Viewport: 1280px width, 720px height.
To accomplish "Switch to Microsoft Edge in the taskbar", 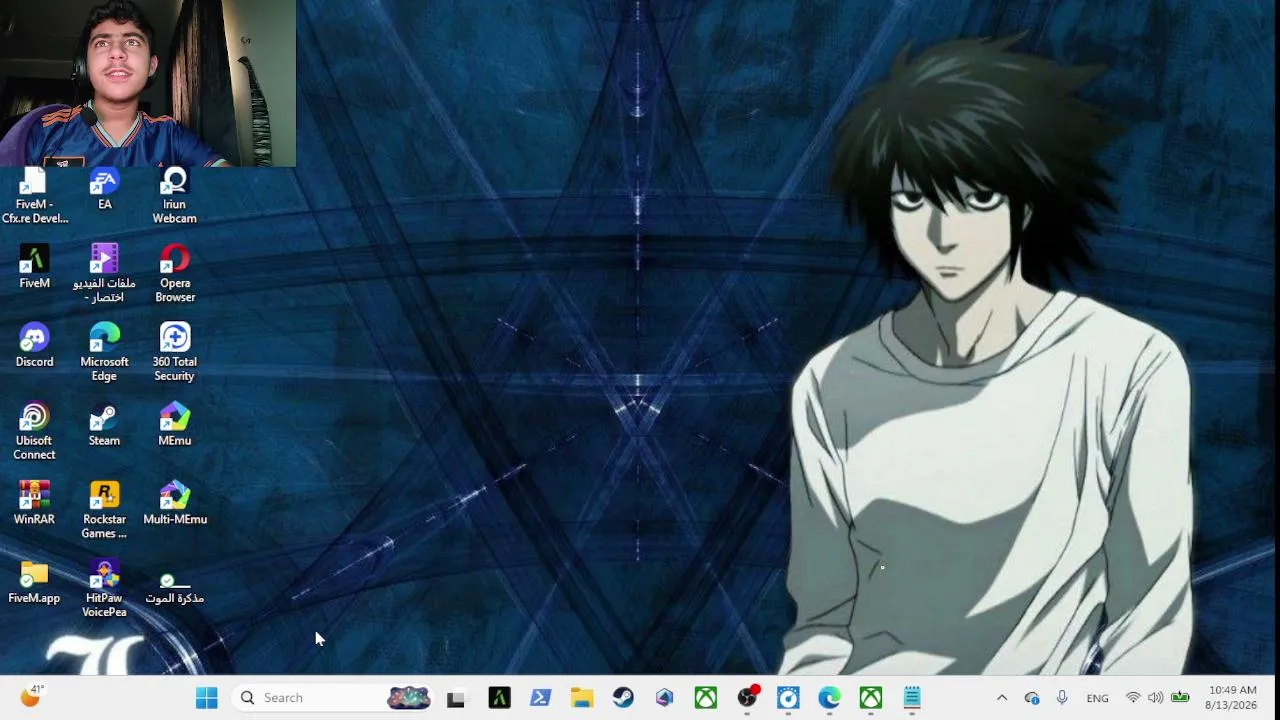I will coord(829,698).
